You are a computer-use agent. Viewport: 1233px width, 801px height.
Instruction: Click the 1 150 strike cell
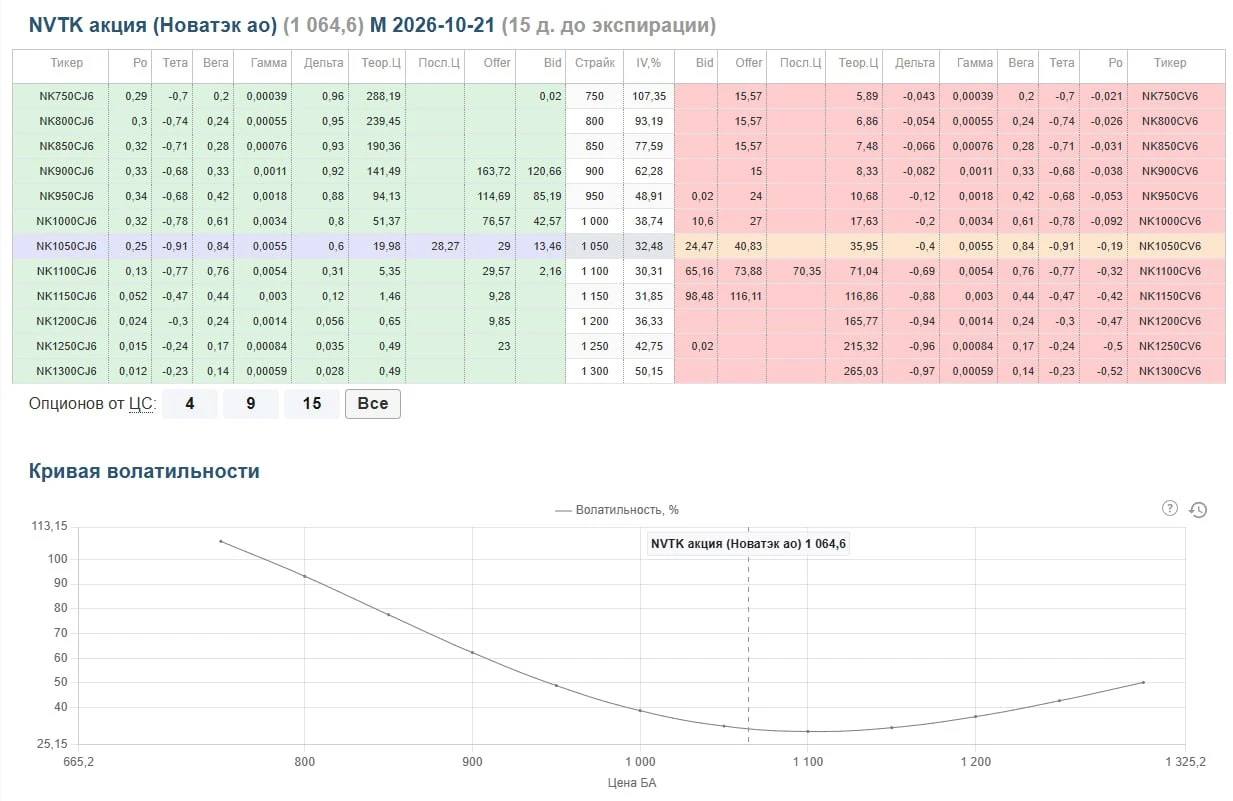click(x=595, y=296)
